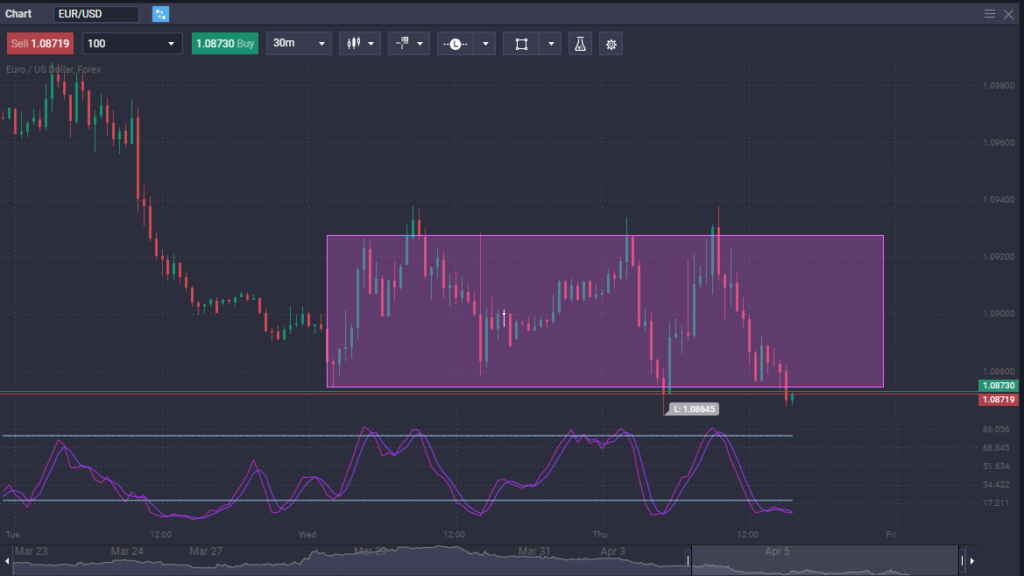Open the chart settings gear icon
Image resolution: width=1024 pixels, height=576 pixels.
(x=610, y=43)
